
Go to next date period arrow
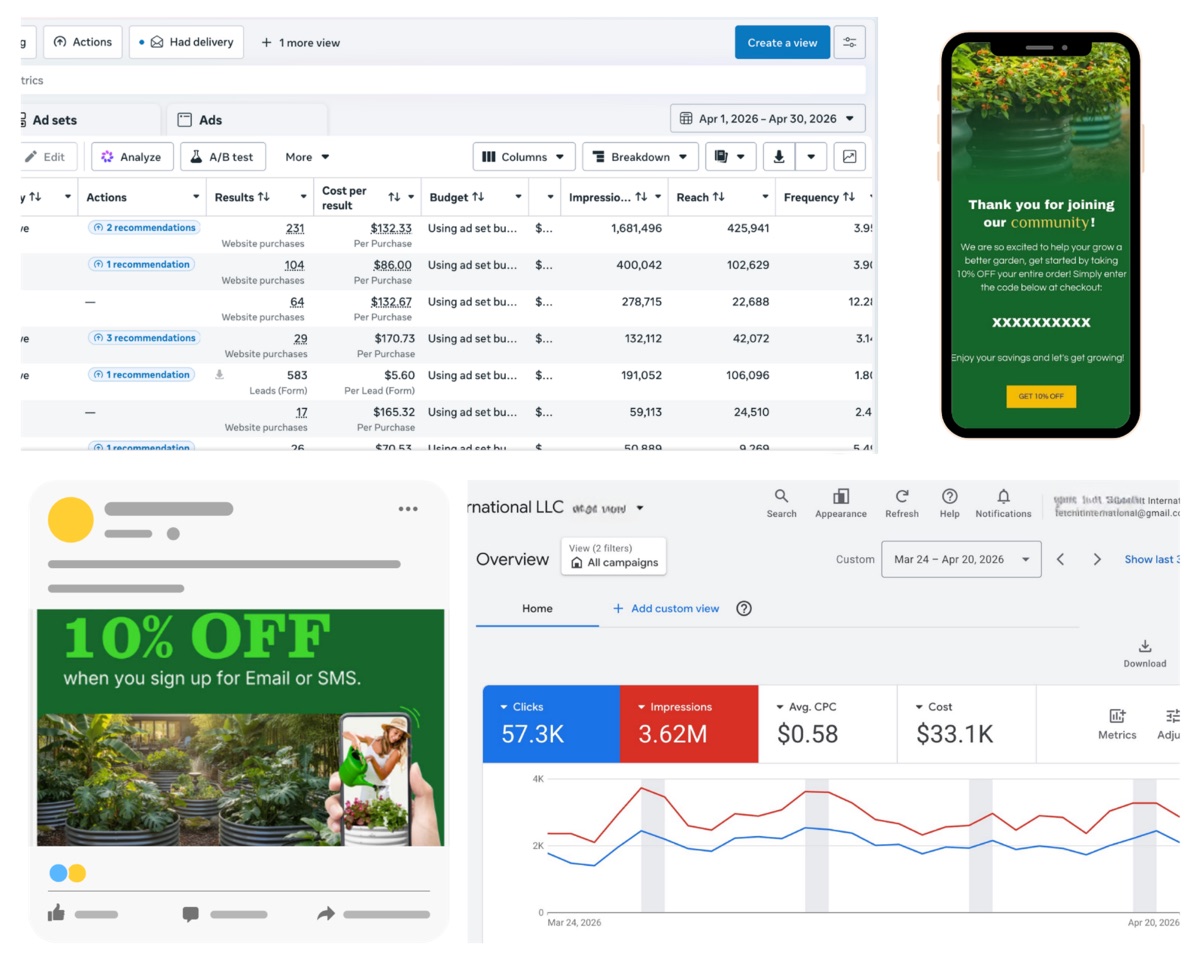click(1097, 559)
